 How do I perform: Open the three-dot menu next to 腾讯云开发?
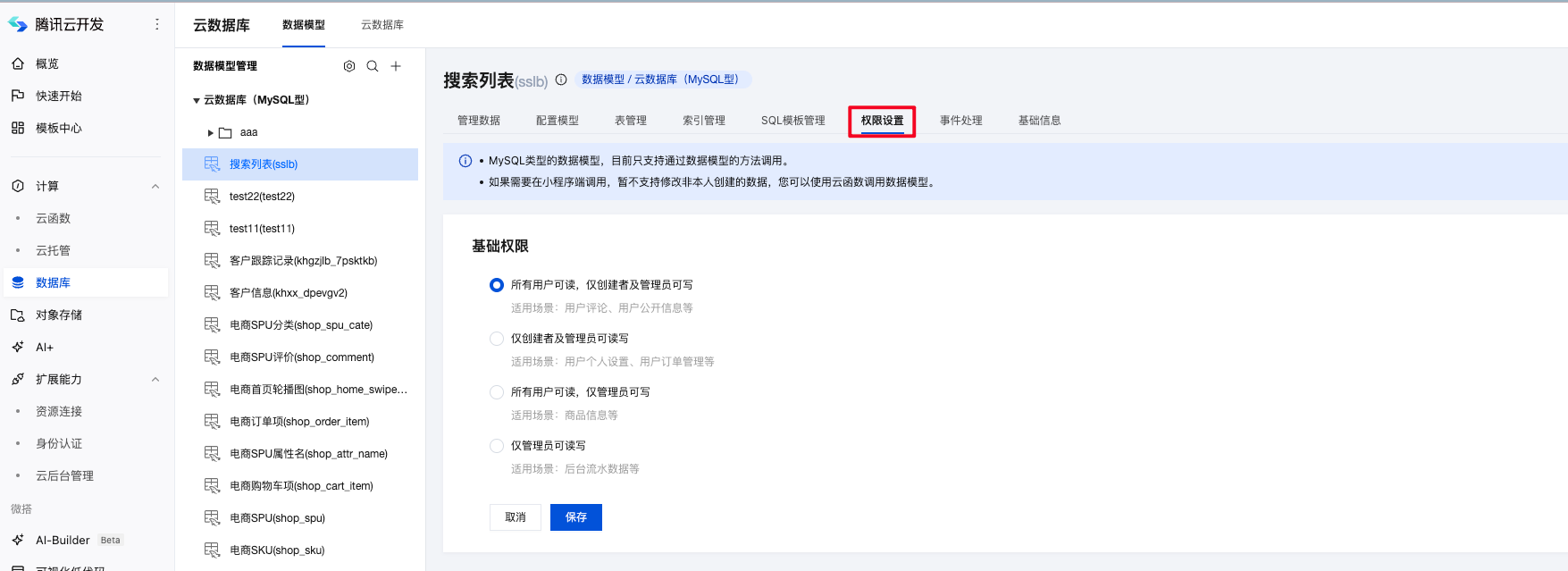point(157,24)
